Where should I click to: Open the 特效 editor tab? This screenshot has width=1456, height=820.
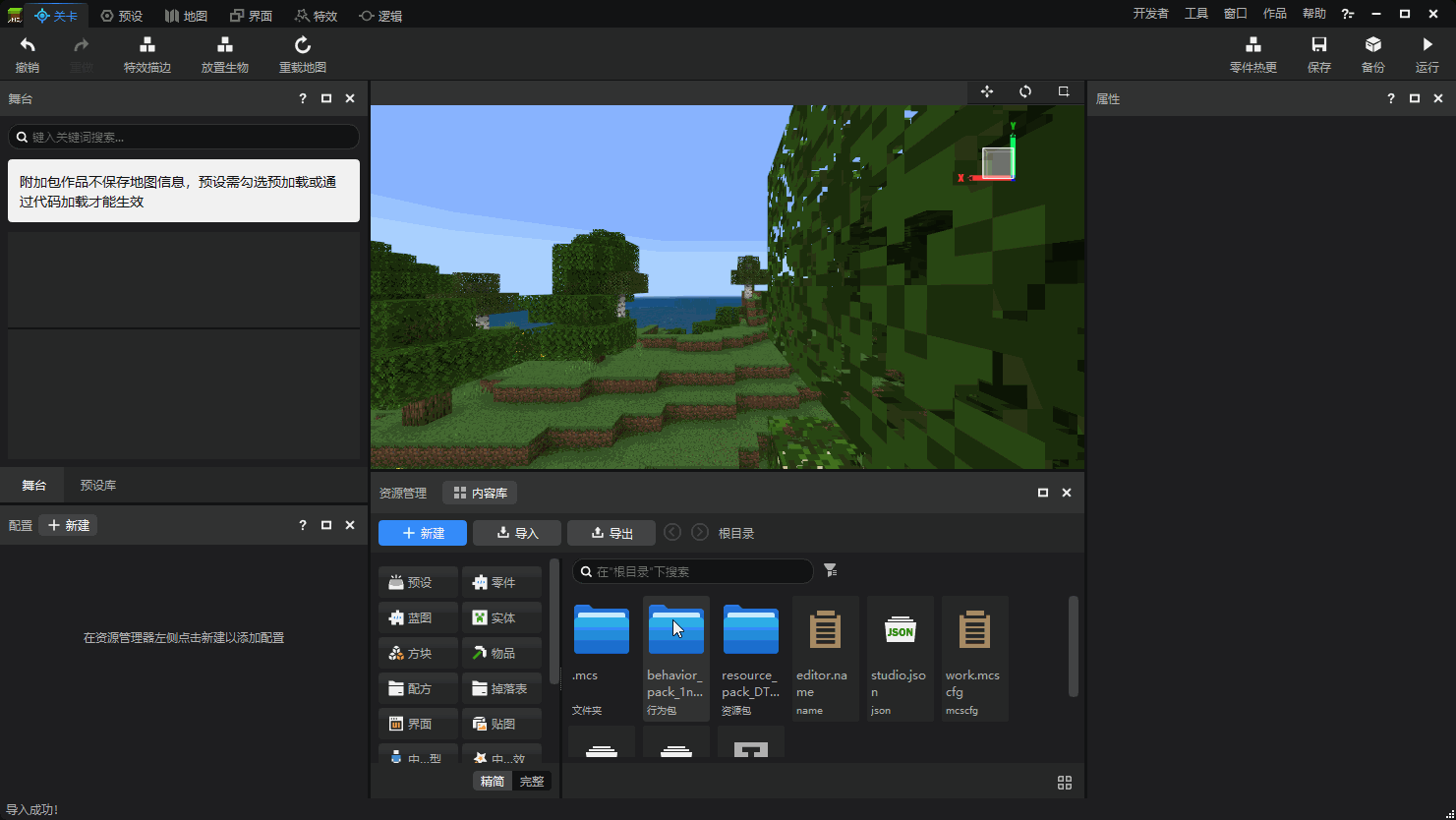[x=316, y=15]
